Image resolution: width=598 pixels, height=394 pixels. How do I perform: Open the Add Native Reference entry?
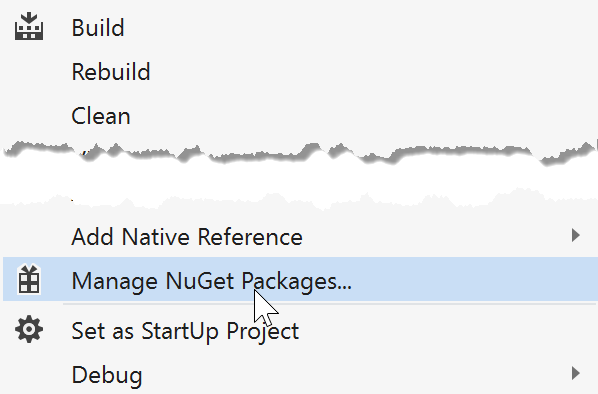(x=299, y=236)
